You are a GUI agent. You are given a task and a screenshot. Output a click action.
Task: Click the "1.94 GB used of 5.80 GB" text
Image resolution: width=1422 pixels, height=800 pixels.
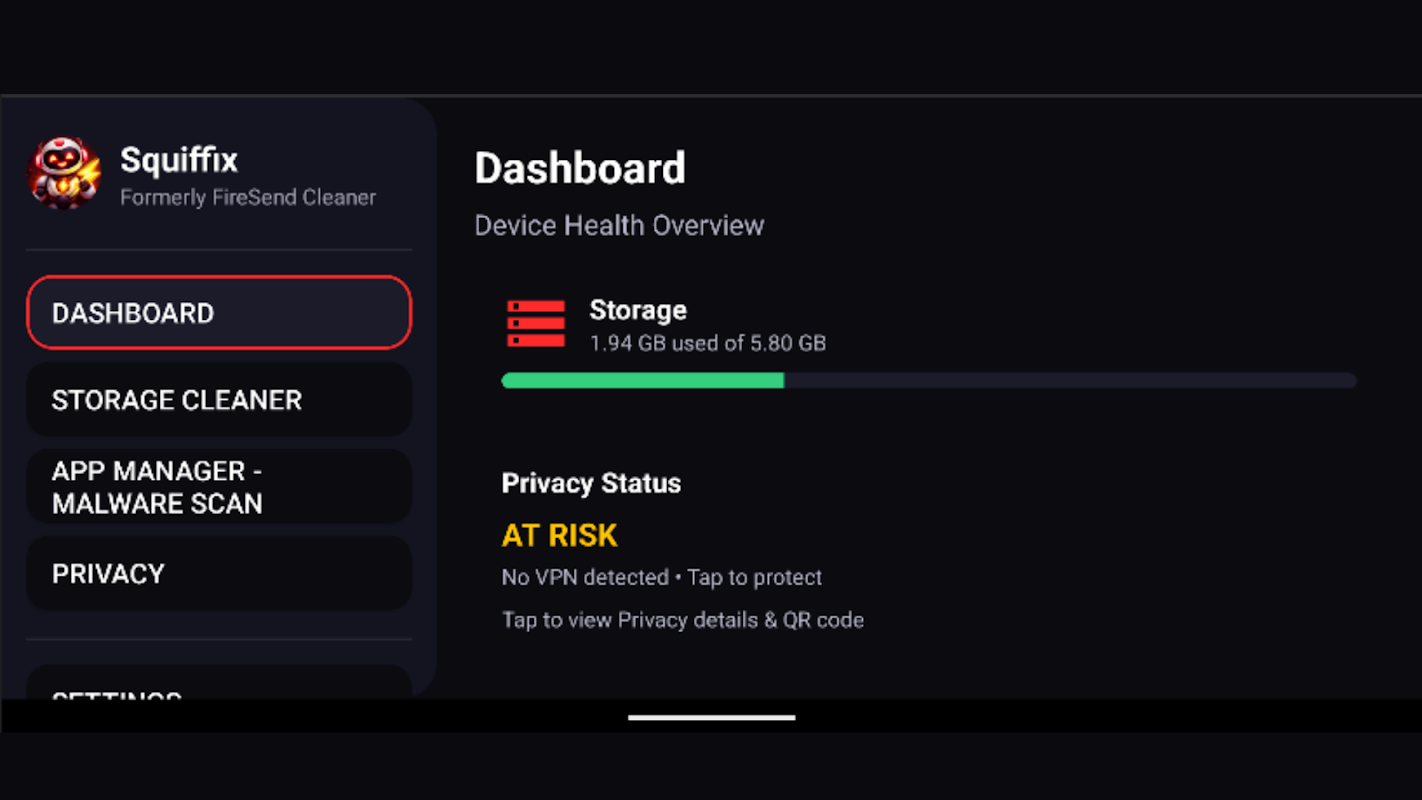[x=707, y=344]
